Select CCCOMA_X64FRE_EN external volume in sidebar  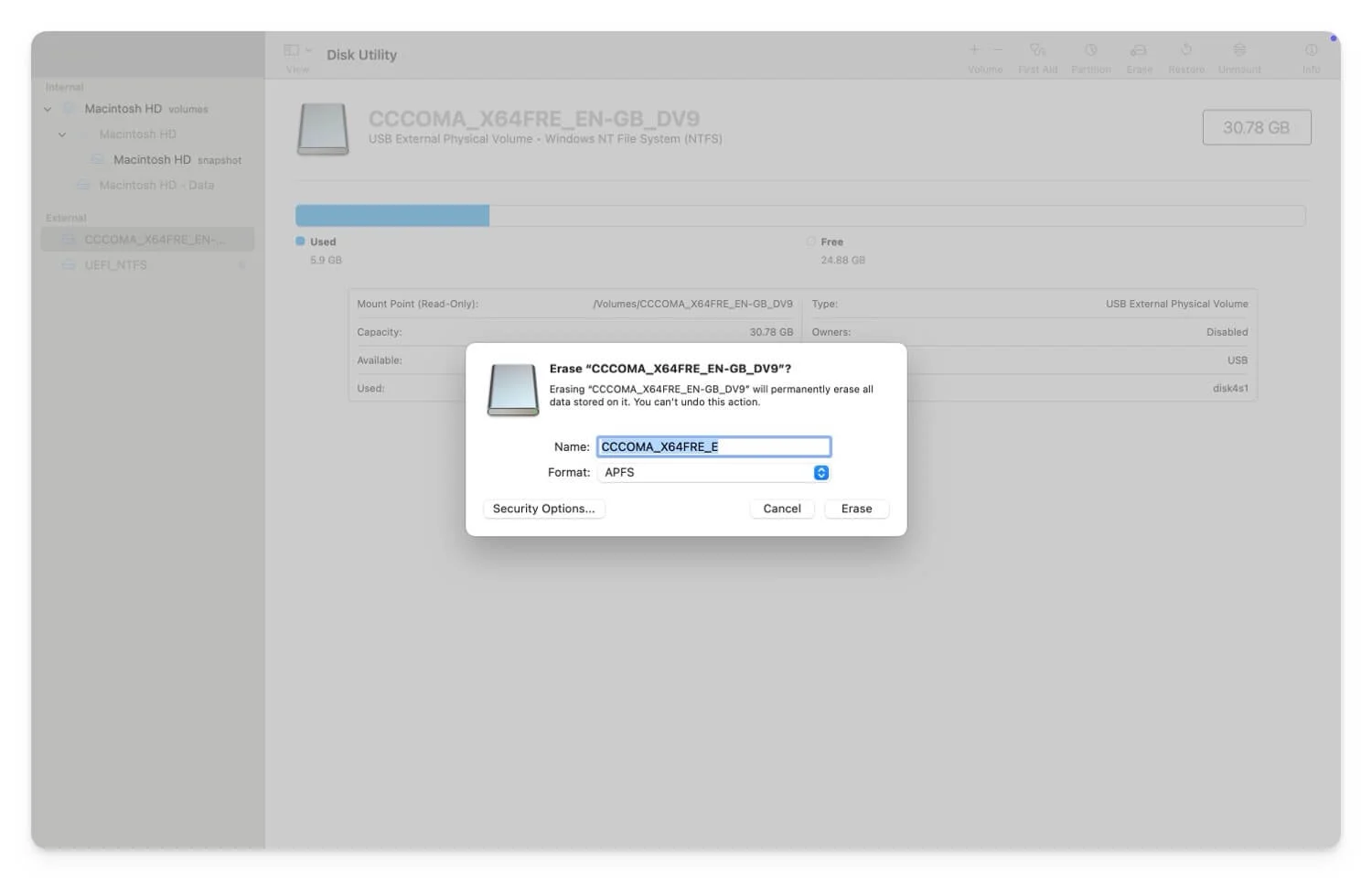[147, 240]
